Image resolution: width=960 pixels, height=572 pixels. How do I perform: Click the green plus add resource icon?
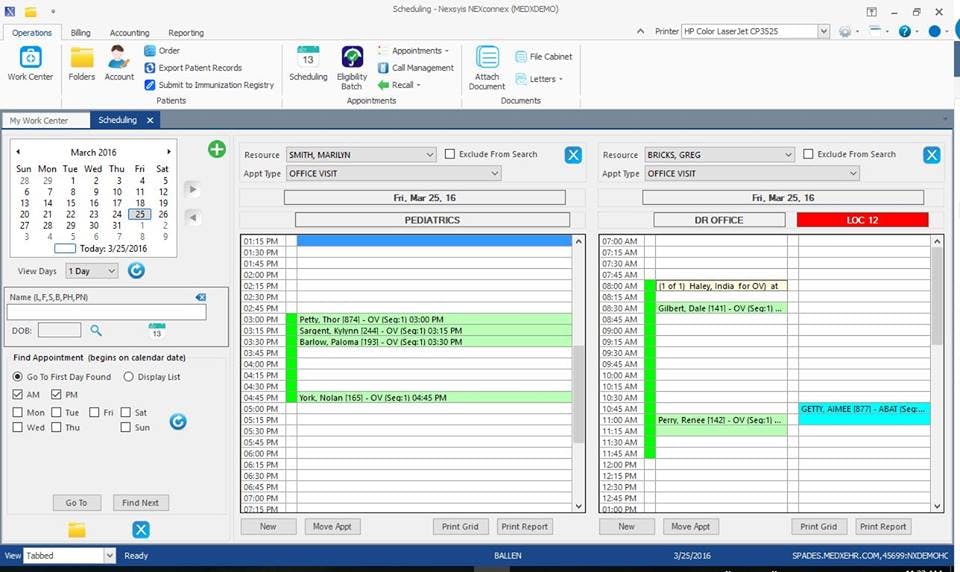(217, 149)
